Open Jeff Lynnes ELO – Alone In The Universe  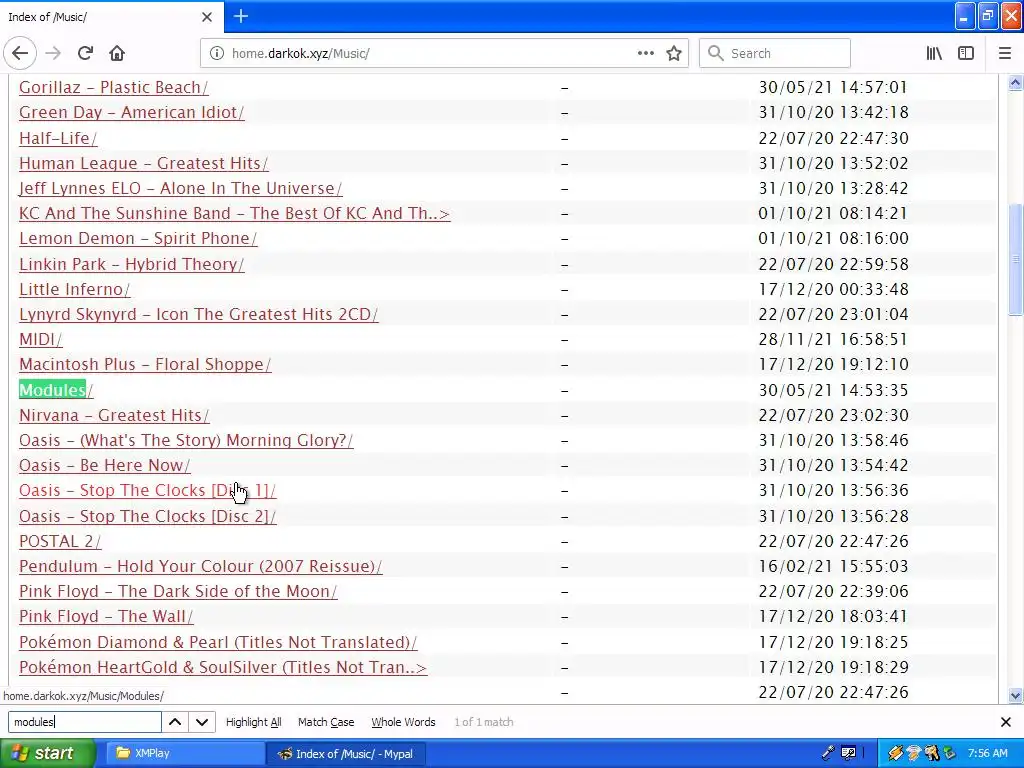(x=181, y=188)
